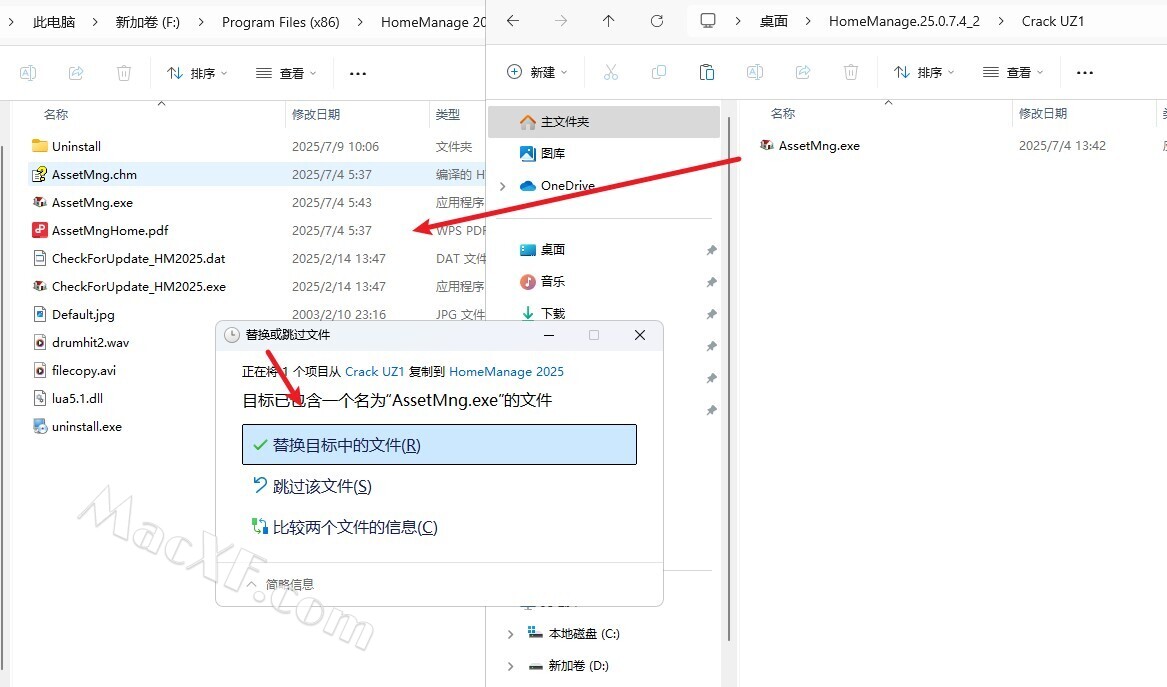Click the pin icon beside 桌面 in the sidebar
Viewport: 1167px width, 687px height.
tap(712, 250)
